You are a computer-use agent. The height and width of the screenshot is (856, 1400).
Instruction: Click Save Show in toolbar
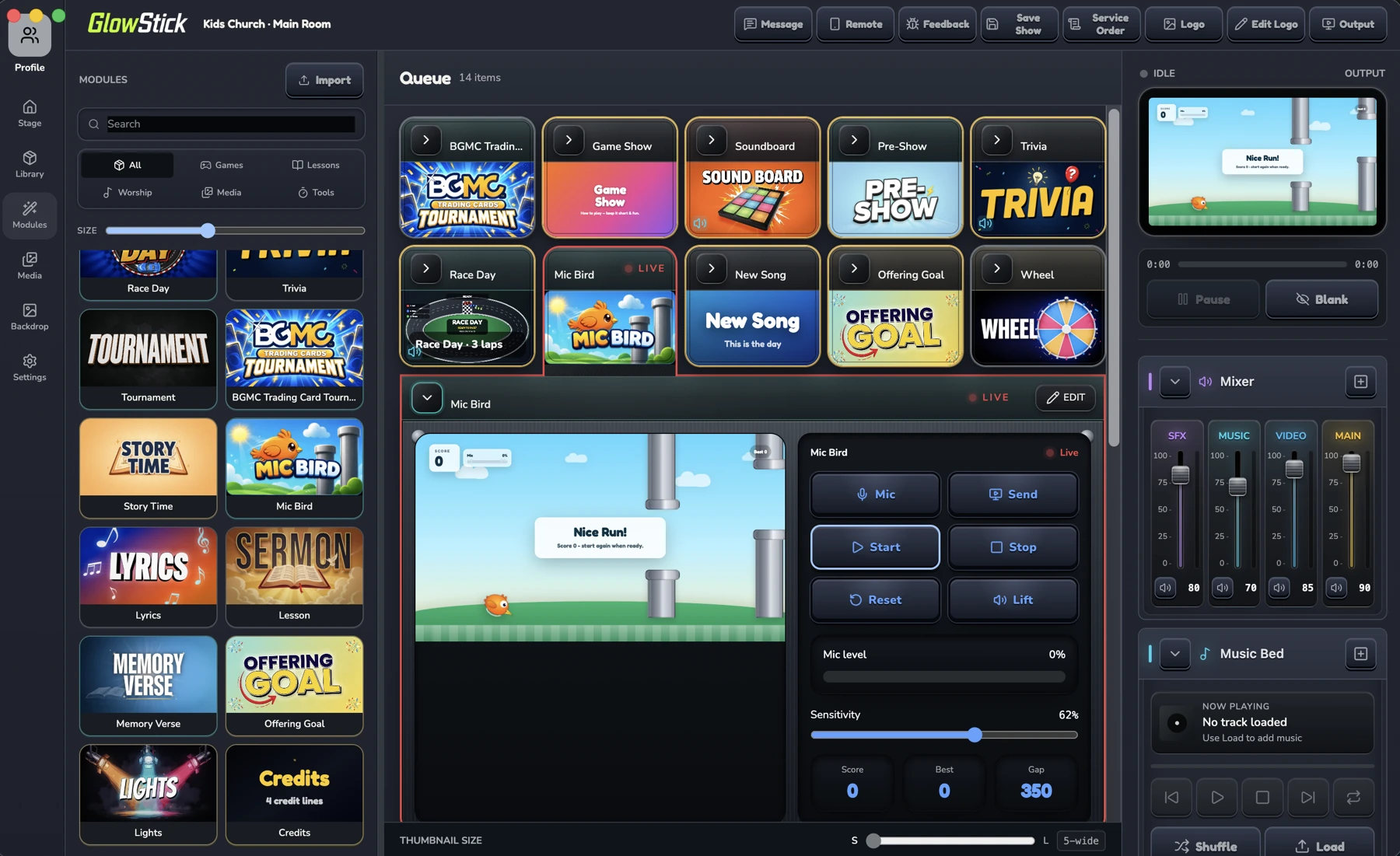pyautogui.click(x=1019, y=24)
